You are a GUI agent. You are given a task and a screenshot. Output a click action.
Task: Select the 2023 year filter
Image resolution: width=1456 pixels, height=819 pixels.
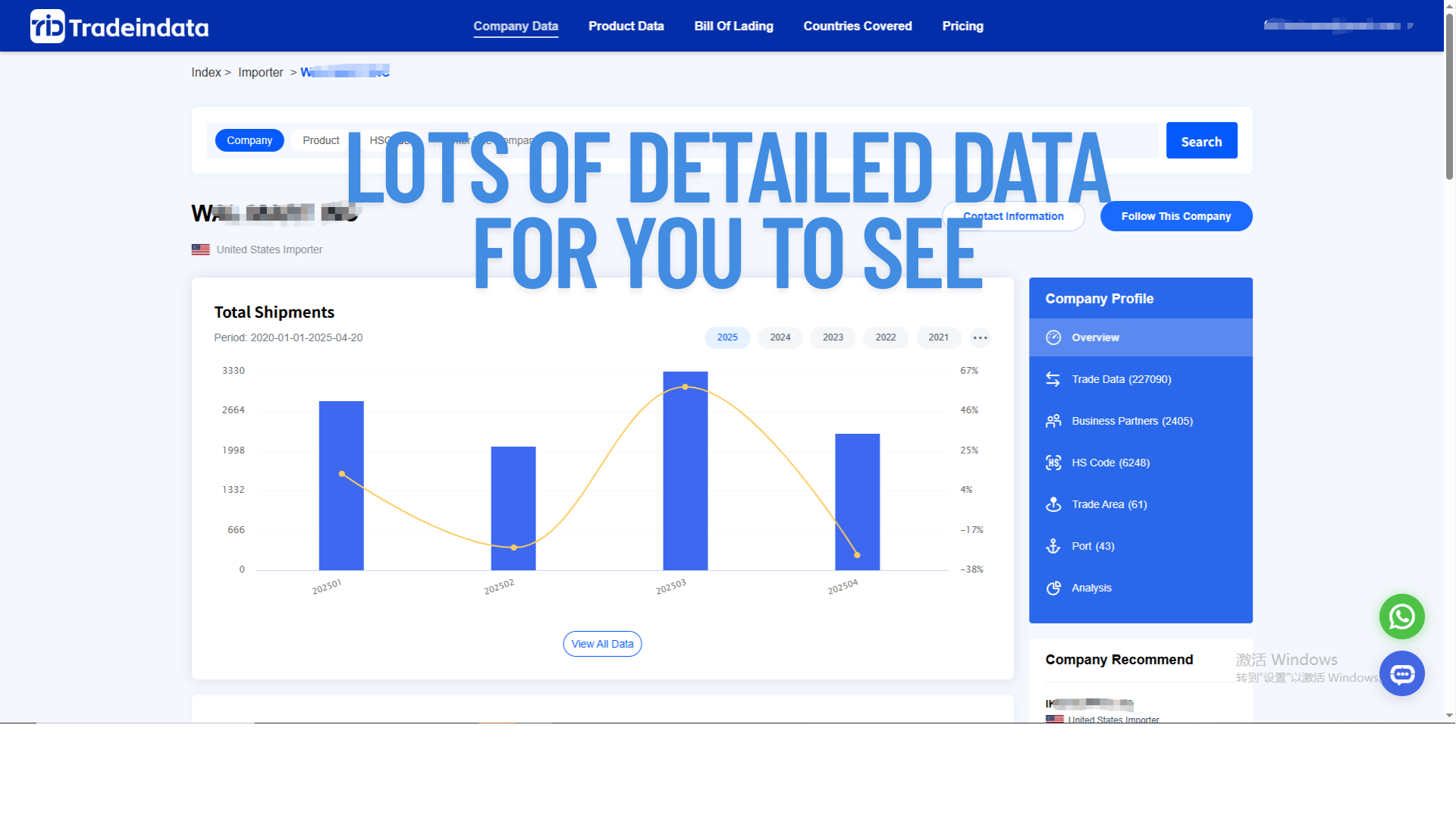(x=833, y=337)
